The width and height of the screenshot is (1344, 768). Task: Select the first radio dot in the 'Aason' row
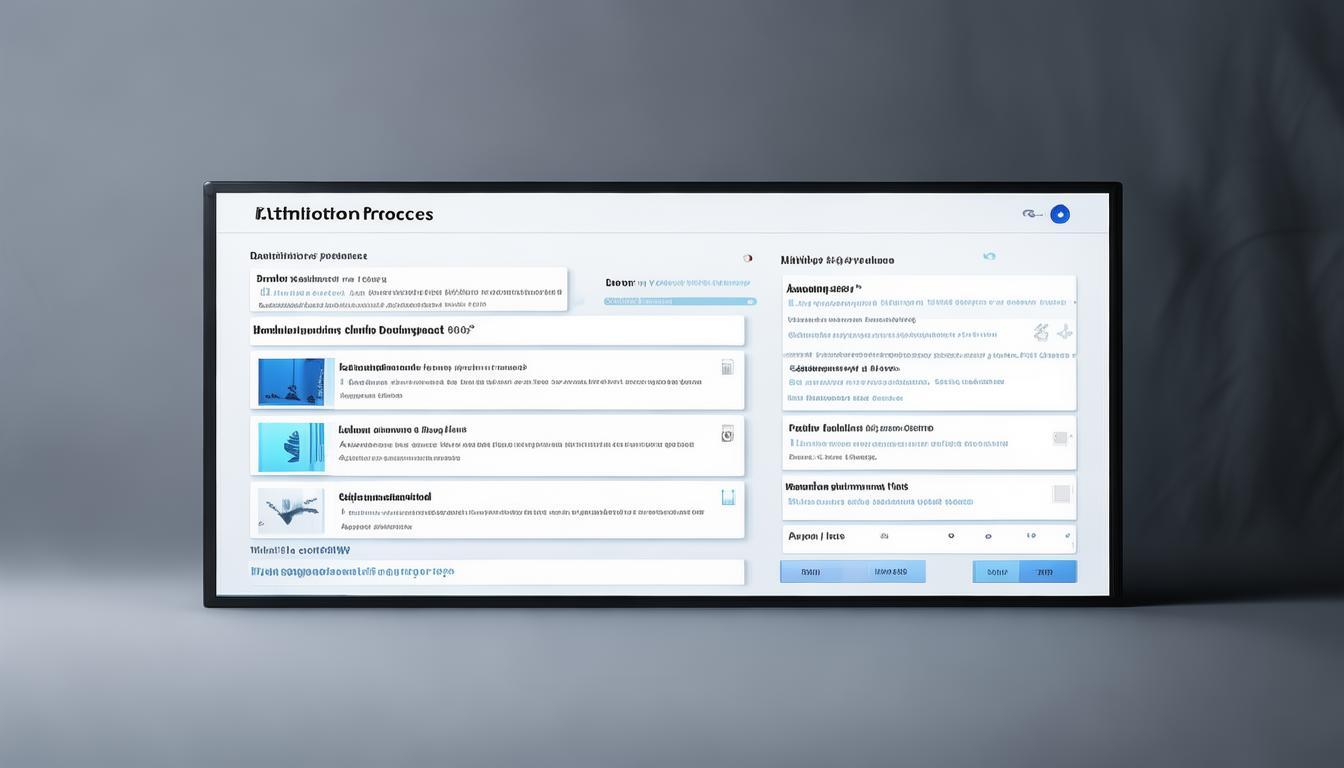coord(950,537)
